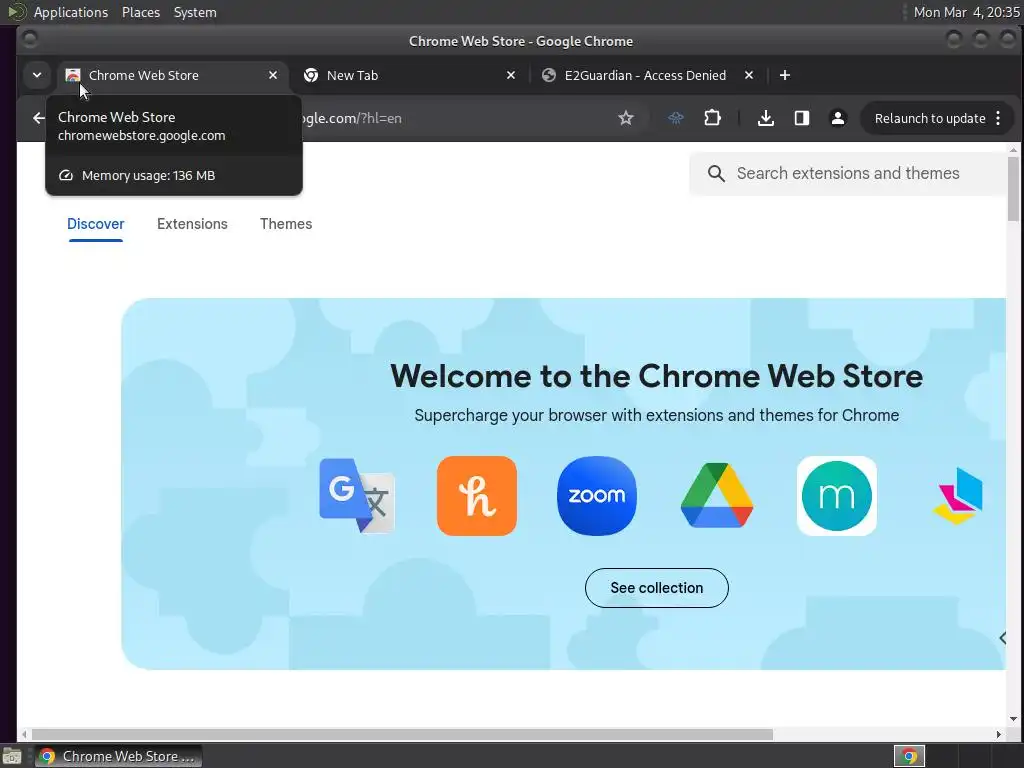Screen dimensions: 1024x768
Task: Open the tab search dropdown arrow
Action: coord(37,75)
